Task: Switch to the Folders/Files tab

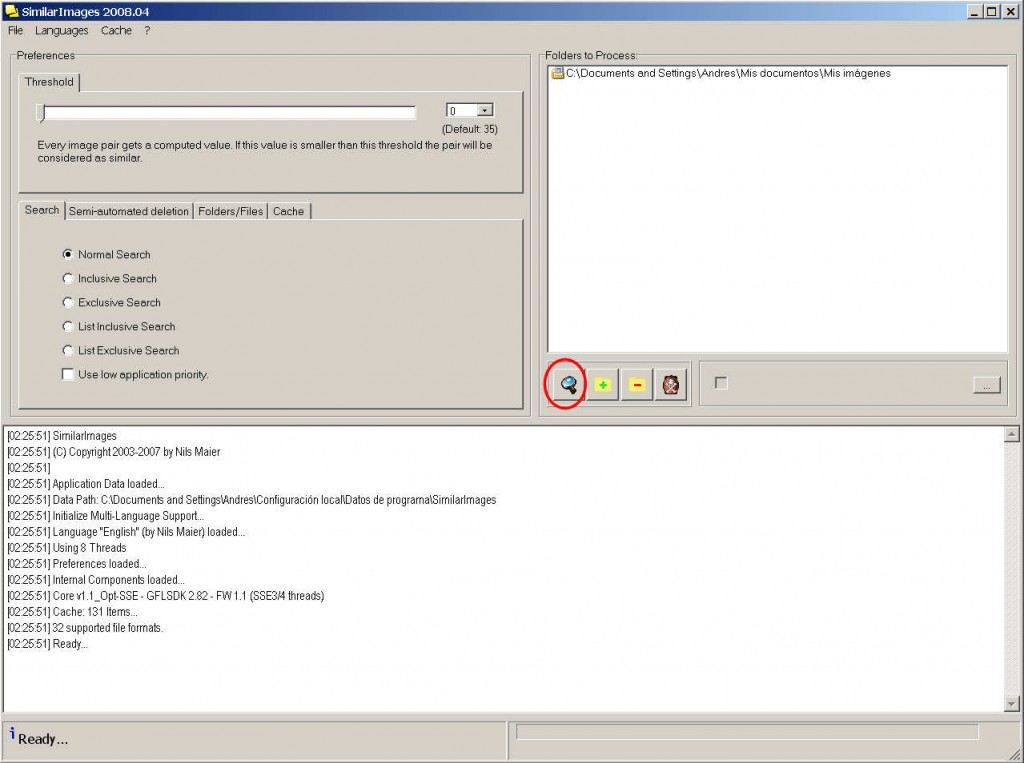Action: pyautogui.click(x=231, y=211)
